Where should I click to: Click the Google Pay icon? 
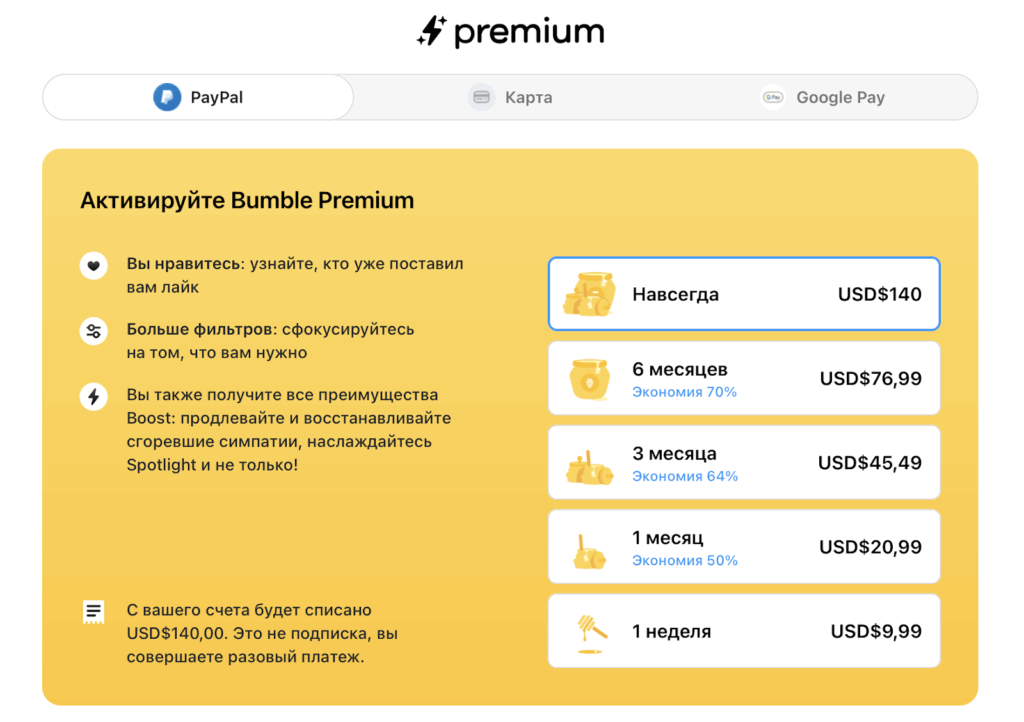click(771, 97)
